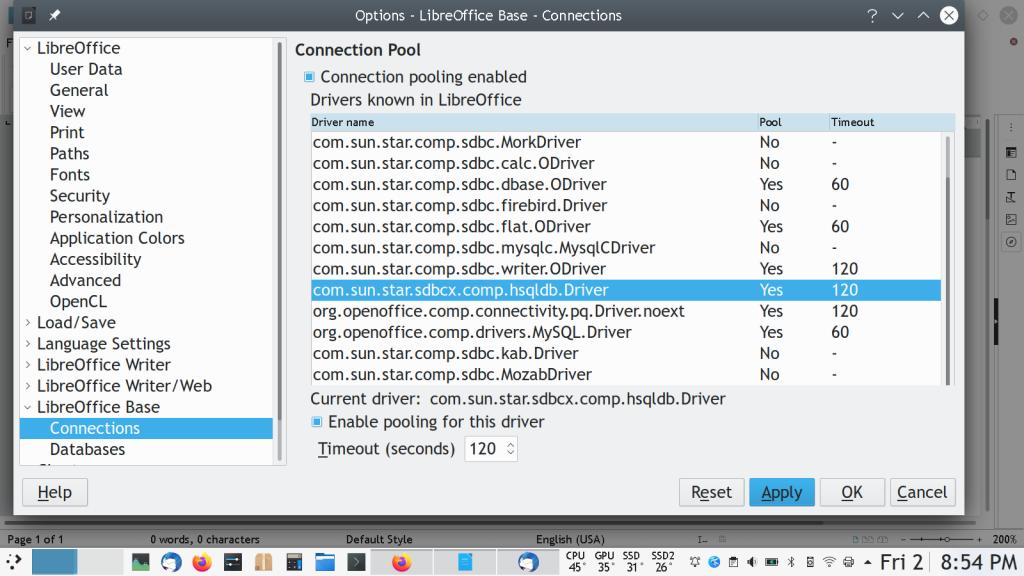The width and height of the screenshot is (1024, 576).
Task: Click the pin icon in dialog title bar
Action: coord(53,15)
